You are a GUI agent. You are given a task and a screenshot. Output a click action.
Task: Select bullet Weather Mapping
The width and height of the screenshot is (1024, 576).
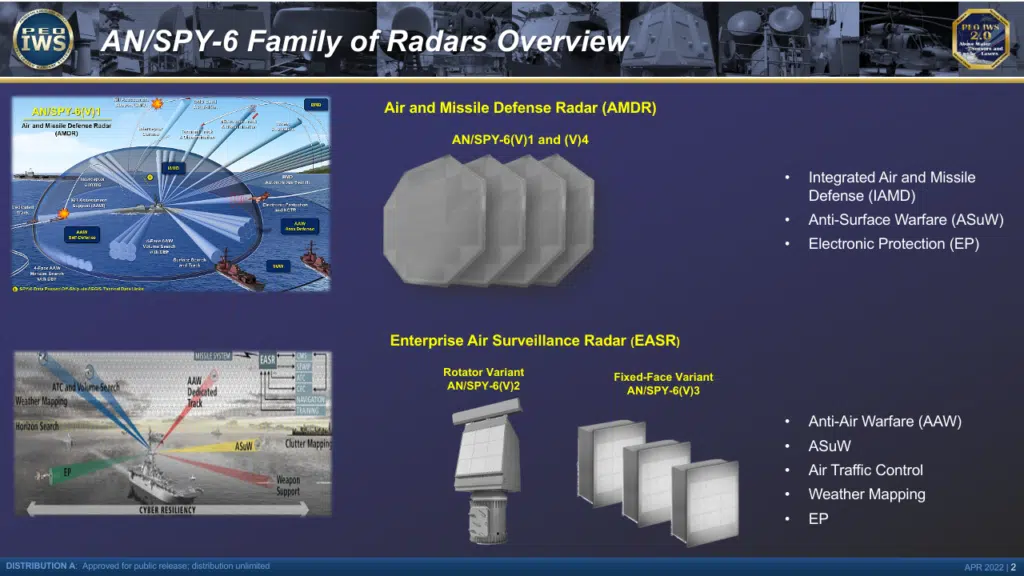pos(866,494)
